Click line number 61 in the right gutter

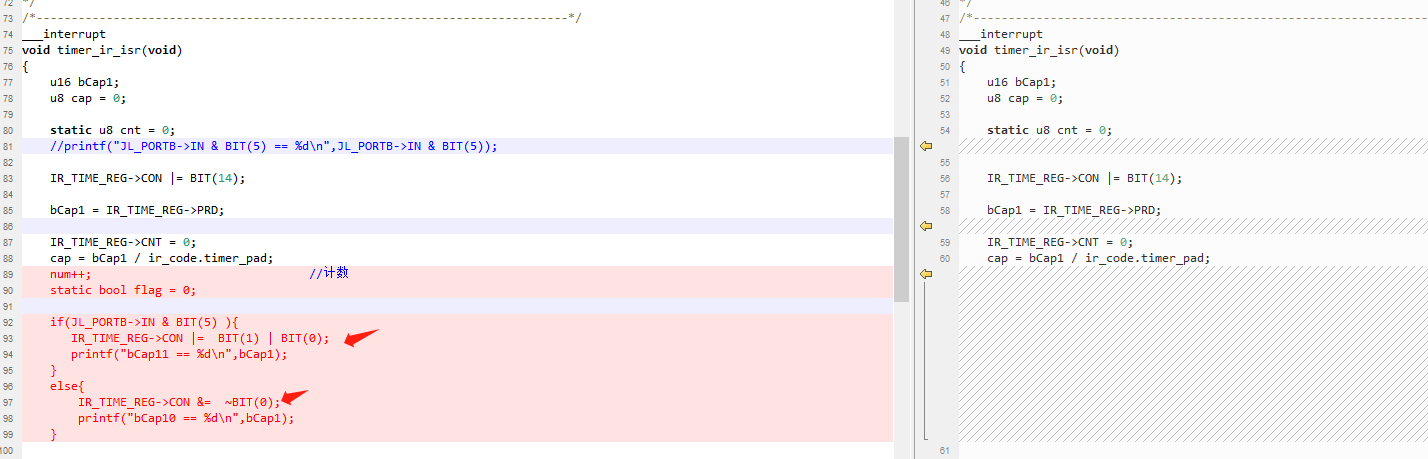[x=945, y=451]
